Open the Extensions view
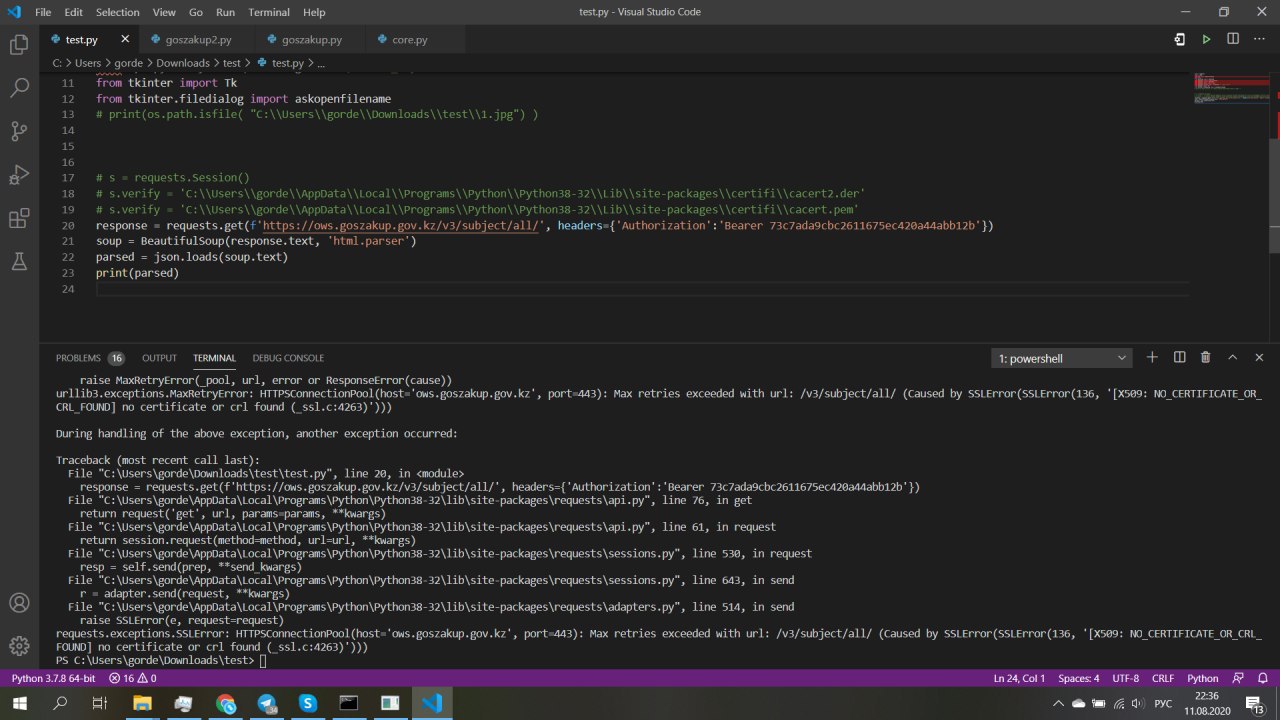The width and height of the screenshot is (1280, 720). pyautogui.click(x=19, y=218)
